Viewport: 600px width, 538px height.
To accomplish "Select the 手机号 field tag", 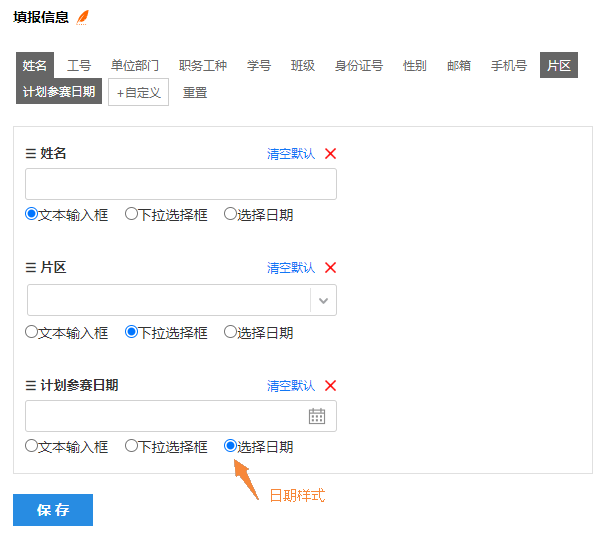I will (x=509, y=65).
